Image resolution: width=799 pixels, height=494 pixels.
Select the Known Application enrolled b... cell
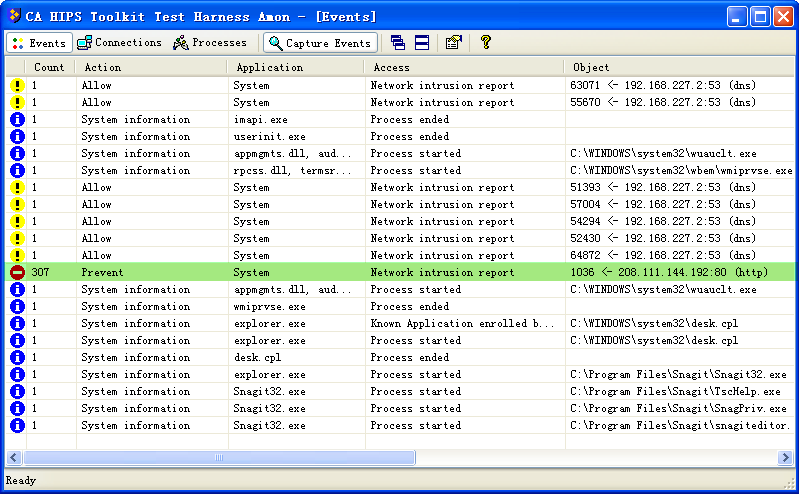[x=462, y=323]
